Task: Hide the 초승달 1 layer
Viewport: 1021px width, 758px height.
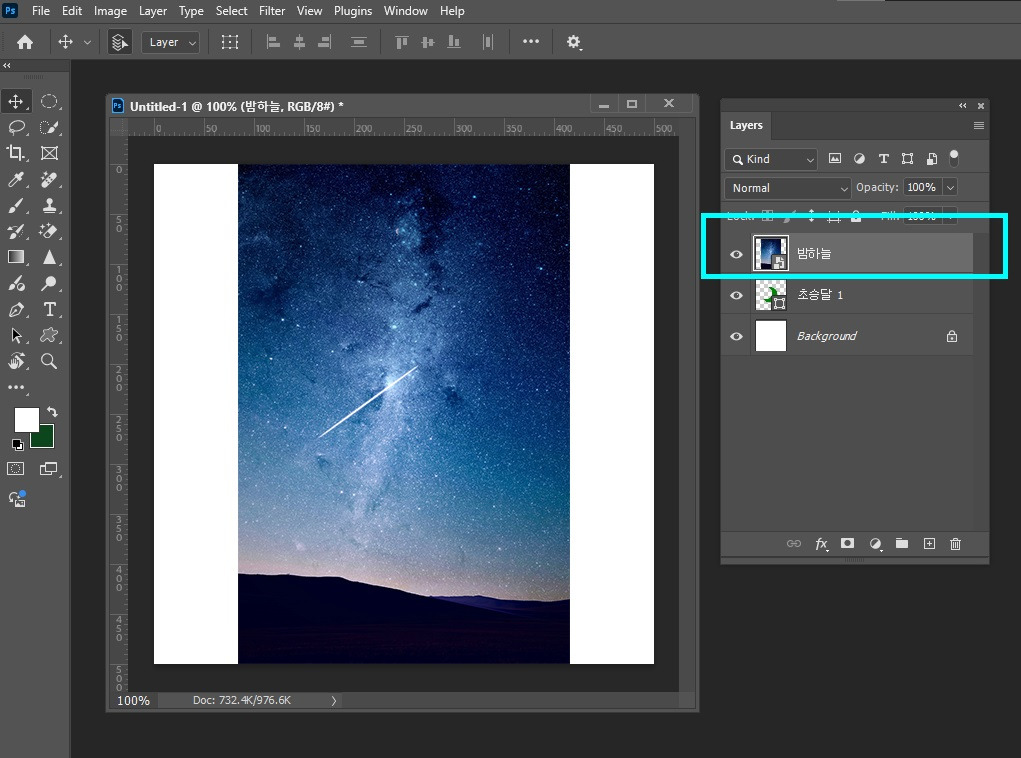Action: 736,295
